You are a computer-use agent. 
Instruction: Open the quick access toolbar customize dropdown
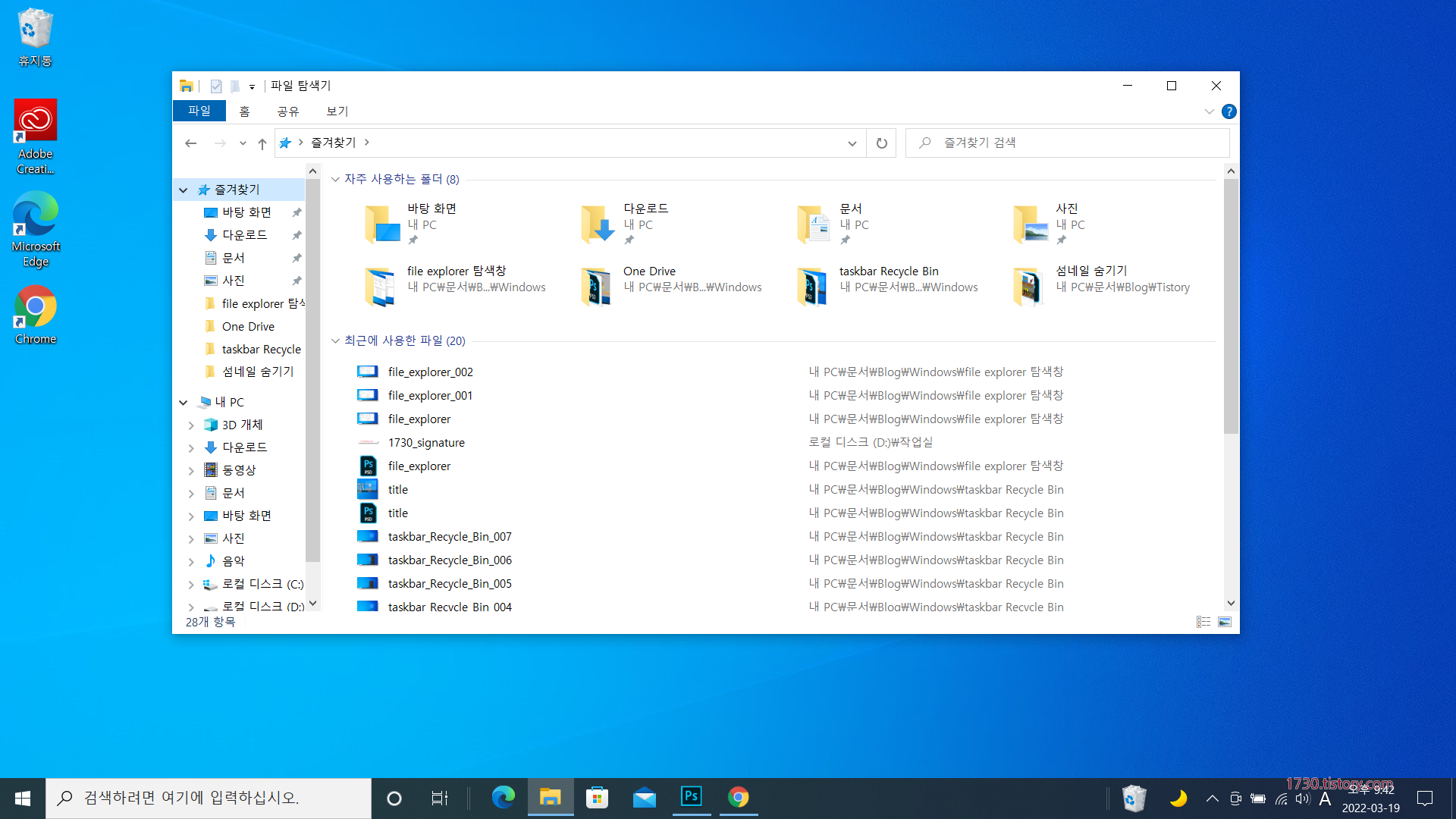coord(252,86)
